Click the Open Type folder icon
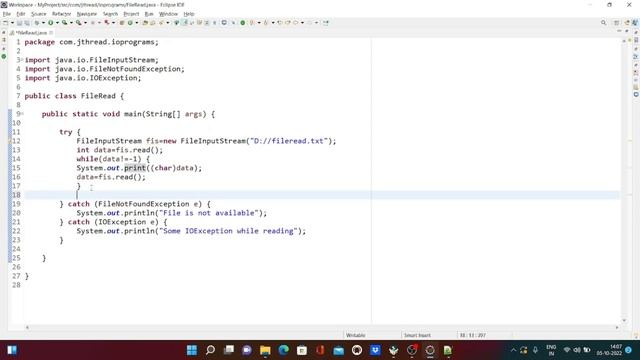 coord(145,23)
